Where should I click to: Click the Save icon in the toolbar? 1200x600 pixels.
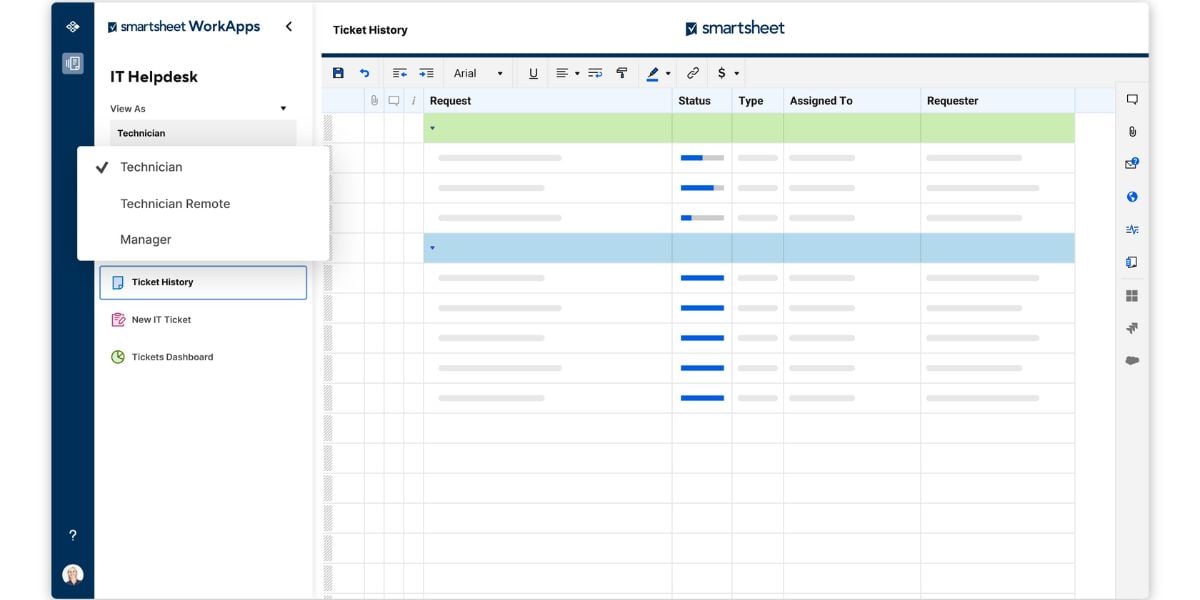pyautogui.click(x=338, y=73)
